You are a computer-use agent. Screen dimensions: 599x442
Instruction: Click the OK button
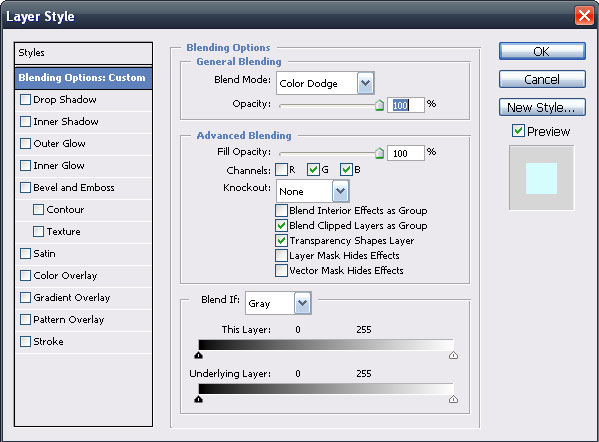click(542, 51)
